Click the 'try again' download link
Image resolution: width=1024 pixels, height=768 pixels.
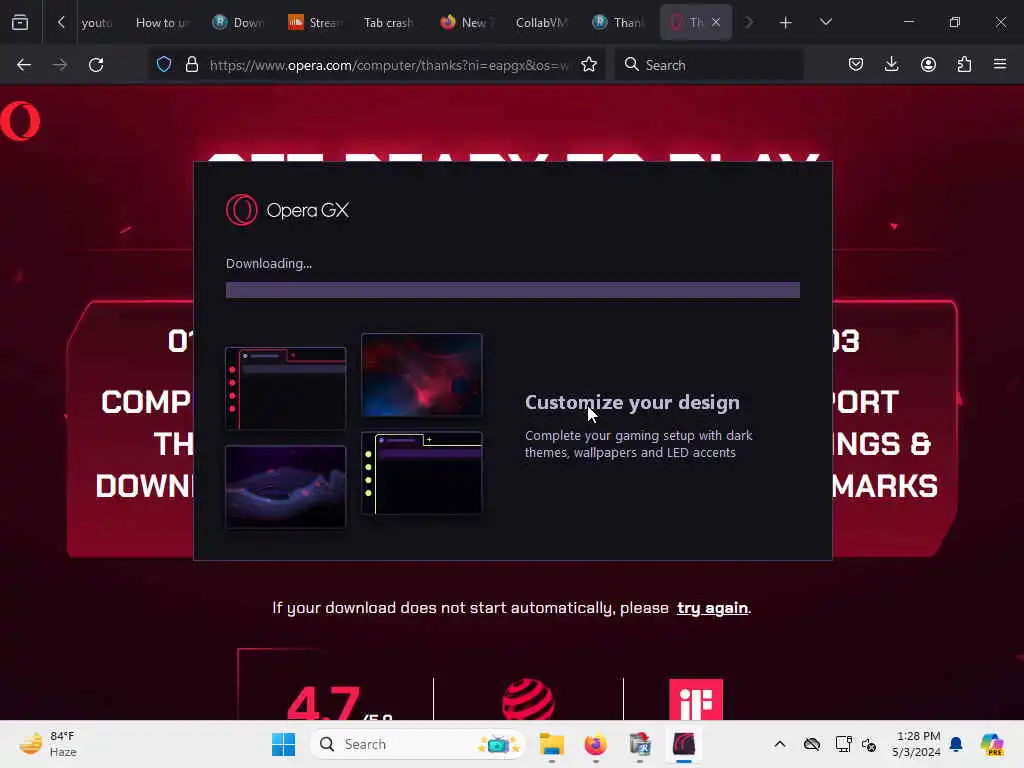[712, 608]
